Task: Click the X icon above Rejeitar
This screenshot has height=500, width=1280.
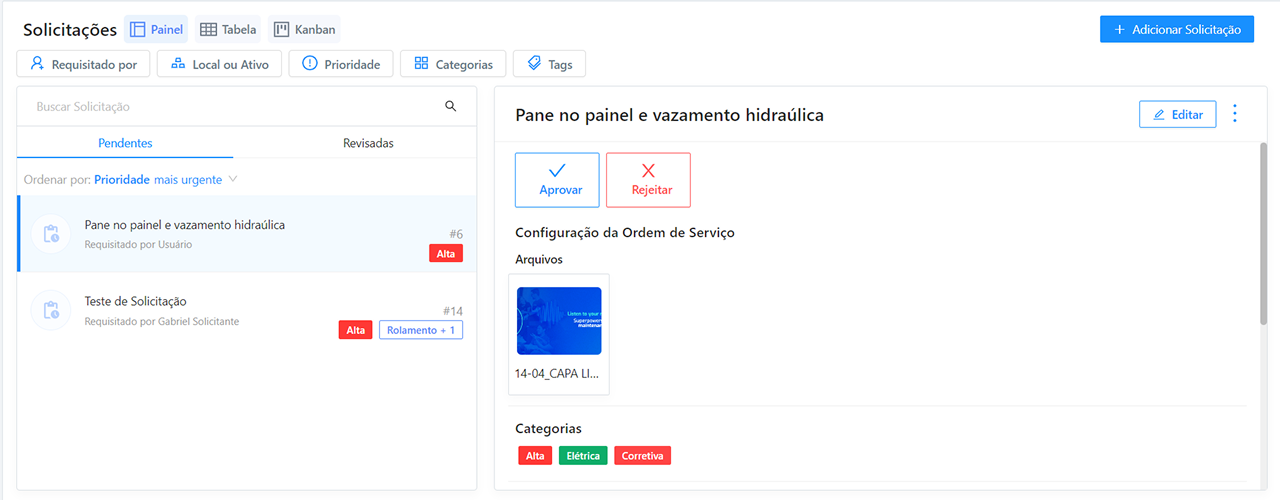Action: 648,171
